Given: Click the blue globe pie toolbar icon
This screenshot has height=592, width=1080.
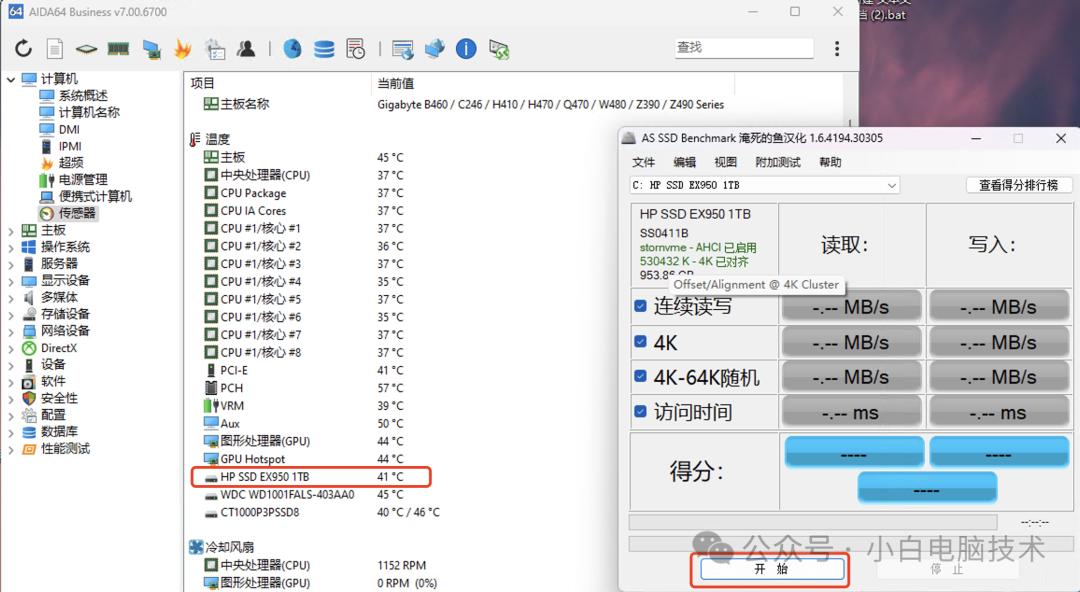Looking at the screenshot, I should coord(292,48).
